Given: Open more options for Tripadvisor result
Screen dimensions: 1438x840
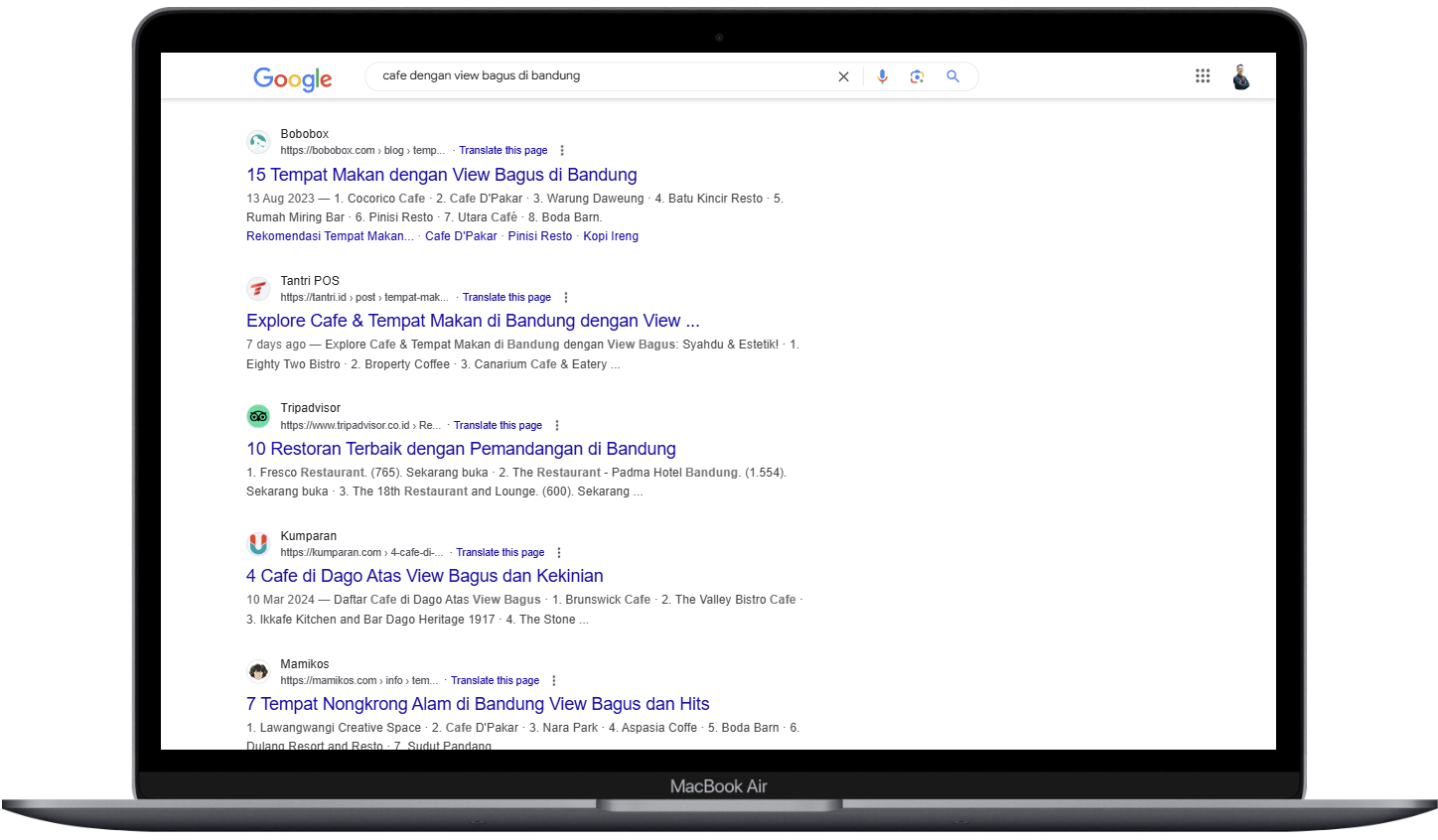Looking at the screenshot, I should coord(557,425).
